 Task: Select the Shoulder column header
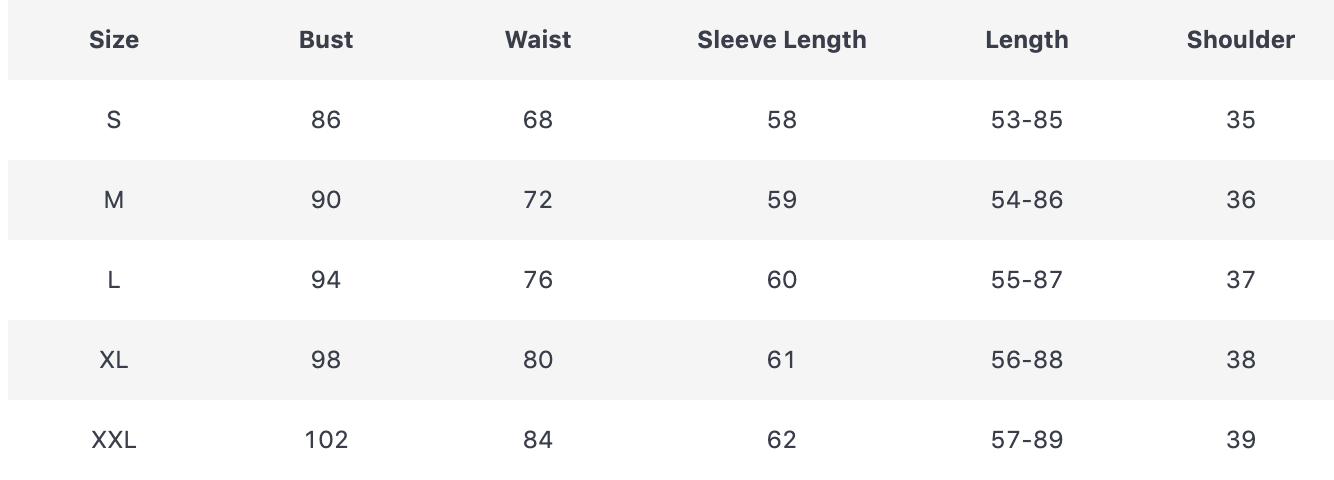(x=1241, y=40)
